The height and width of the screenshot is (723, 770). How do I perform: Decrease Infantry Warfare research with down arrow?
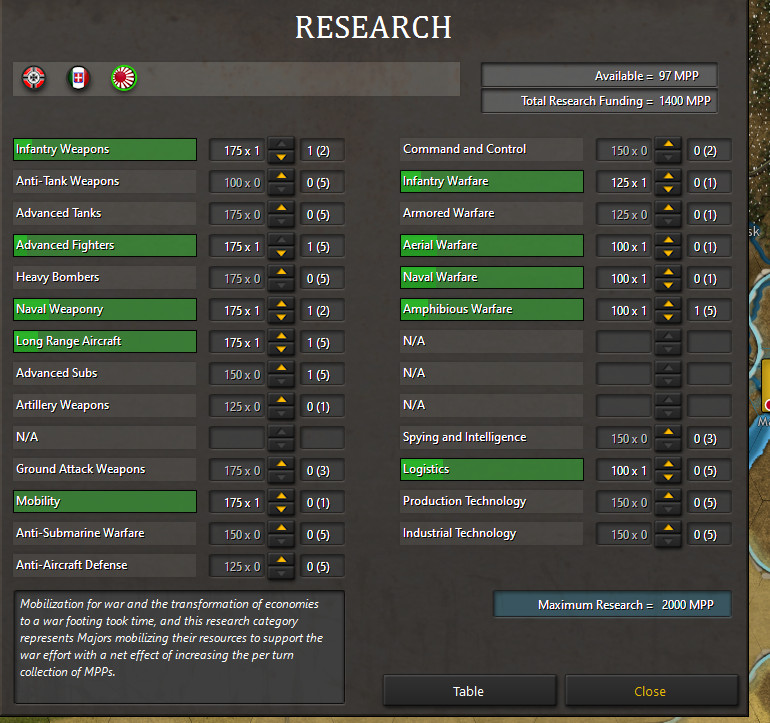pos(668,189)
